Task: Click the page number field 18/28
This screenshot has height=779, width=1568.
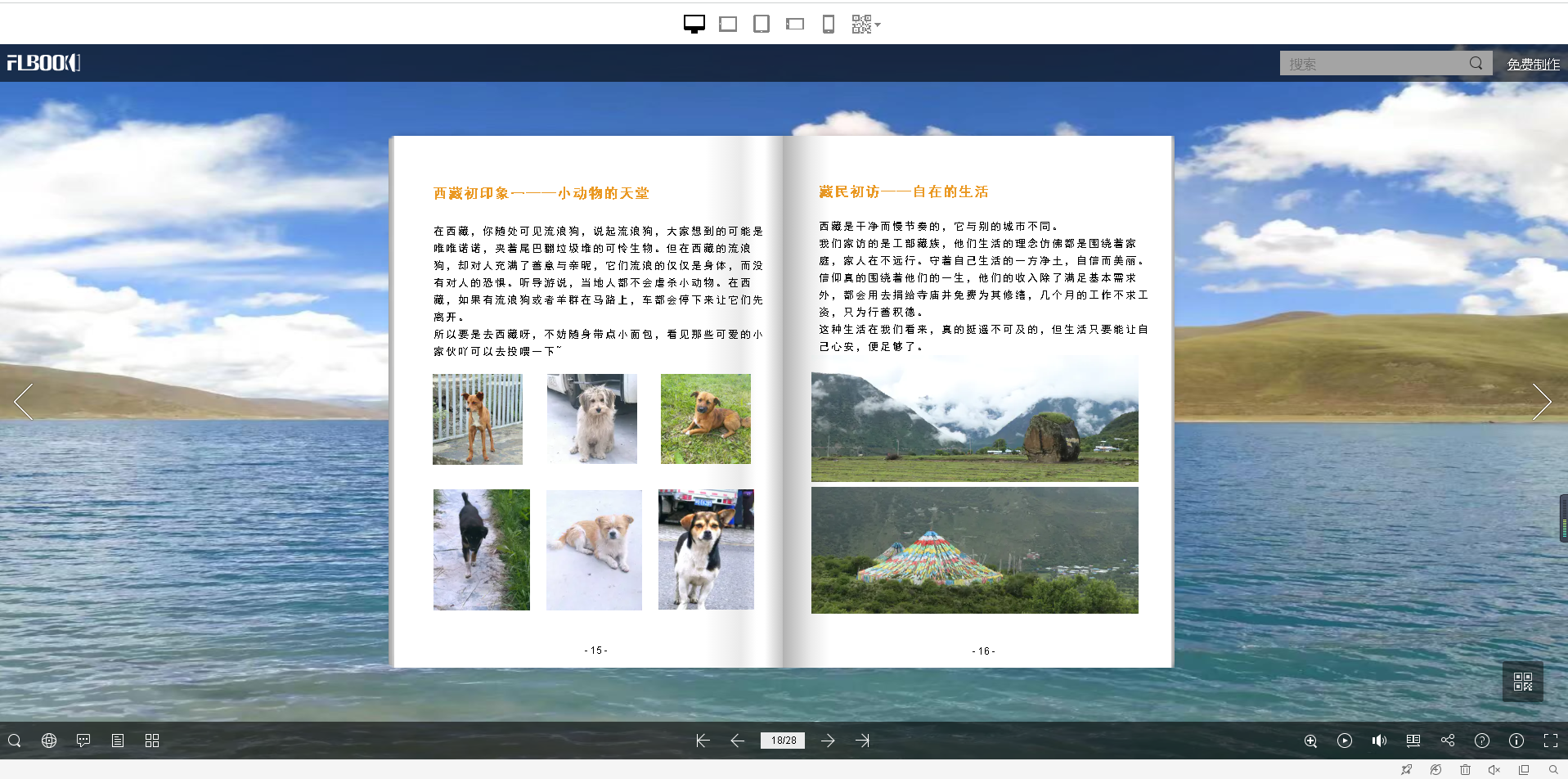Action: [x=783, y=741]
